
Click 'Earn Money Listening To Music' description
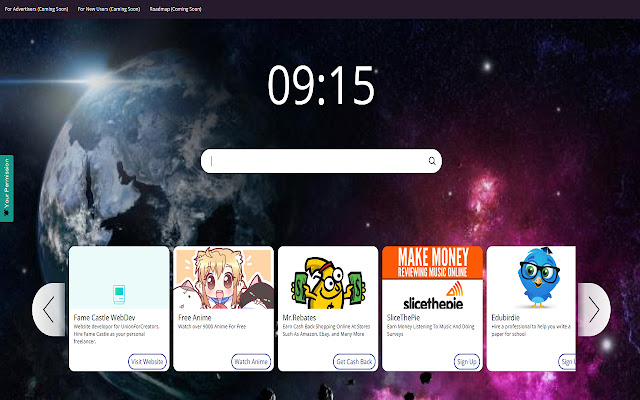pos(431,330)
